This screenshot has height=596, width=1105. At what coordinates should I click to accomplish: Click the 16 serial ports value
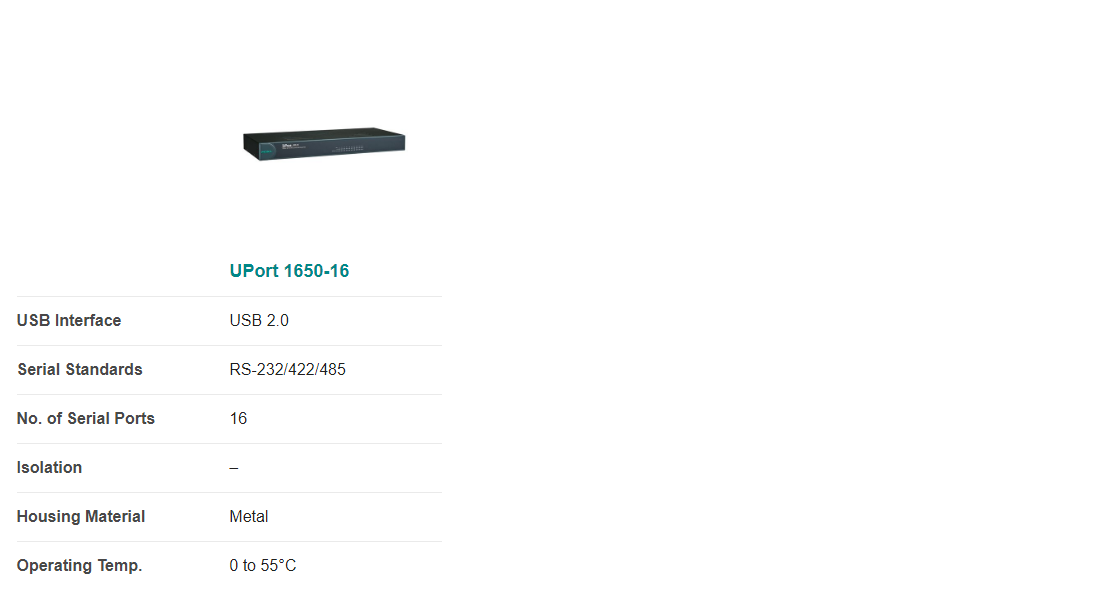point(238,418)
